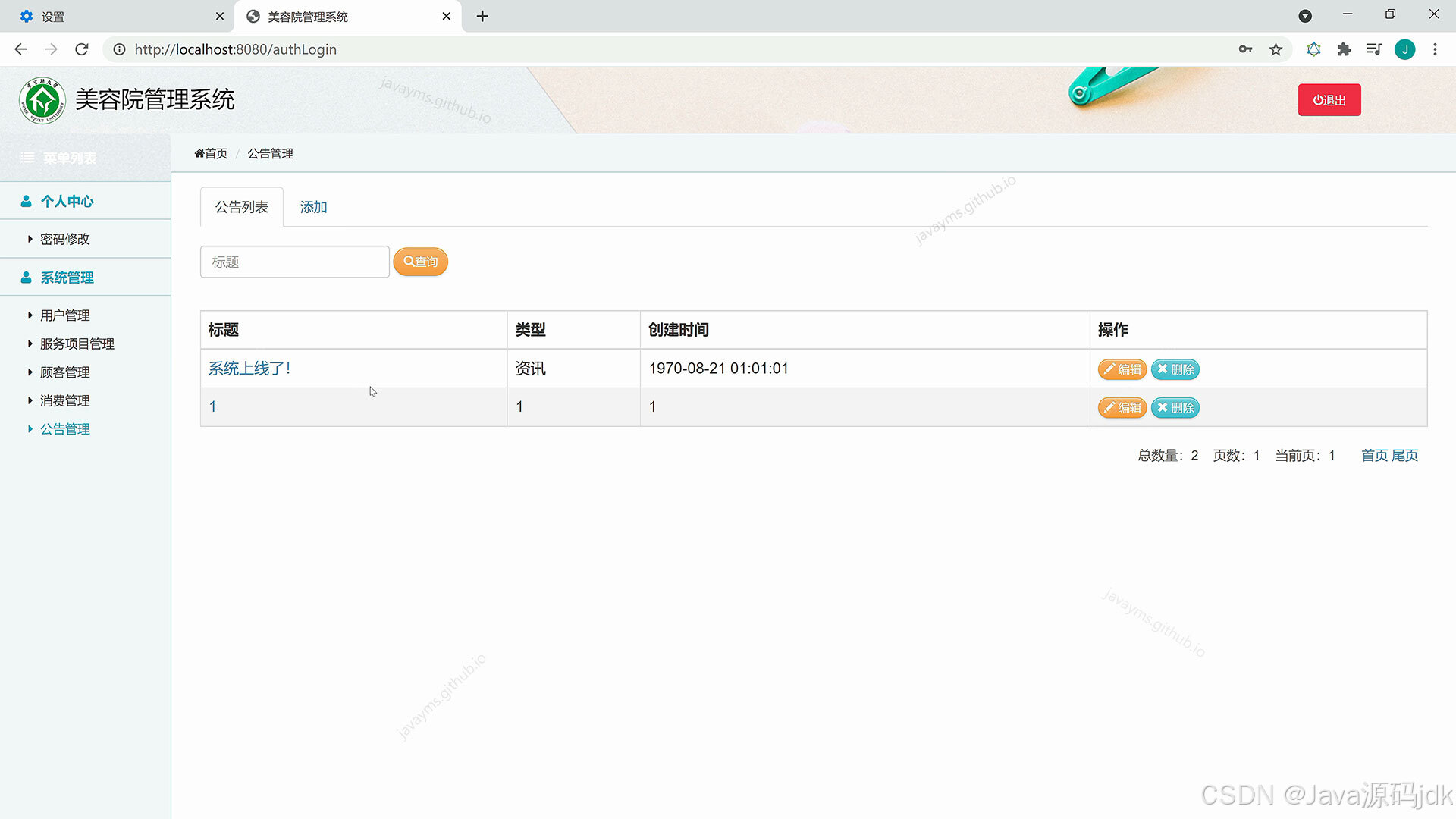The height and width of the screenshot is (819, 1456).
Task: Switch to the 公告列表 tab
Action: coord(242,207)
